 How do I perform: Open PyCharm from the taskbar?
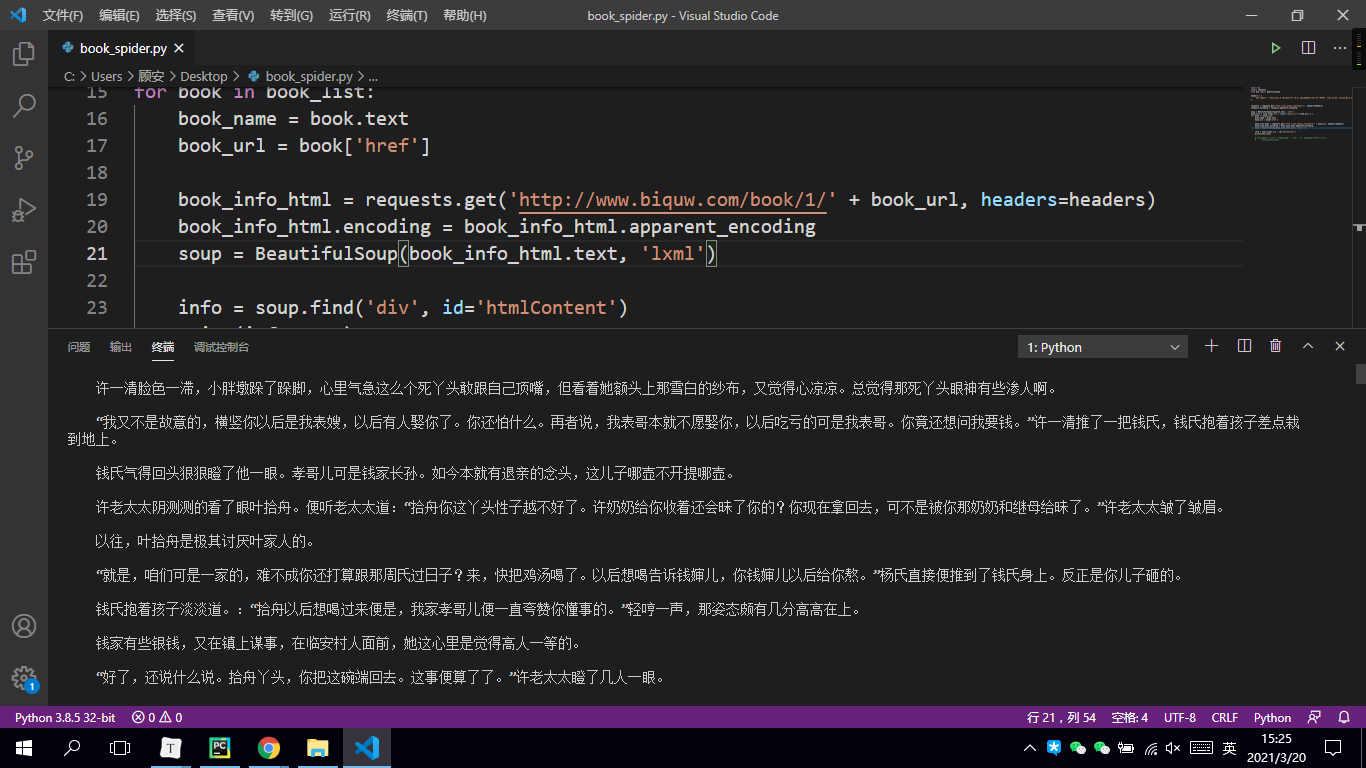pyautogui.click(x=220, y=747)
